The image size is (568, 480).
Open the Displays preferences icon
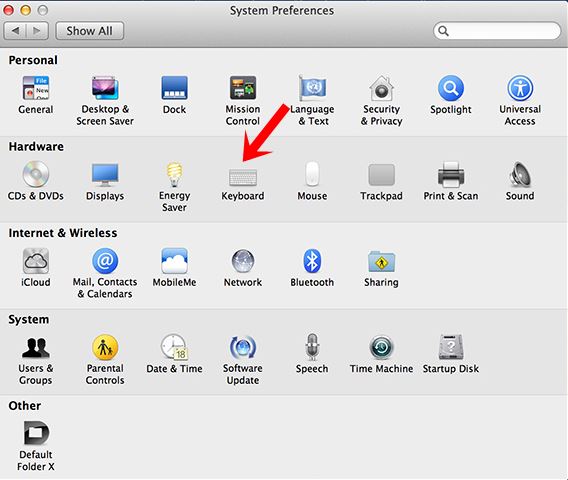105,175
